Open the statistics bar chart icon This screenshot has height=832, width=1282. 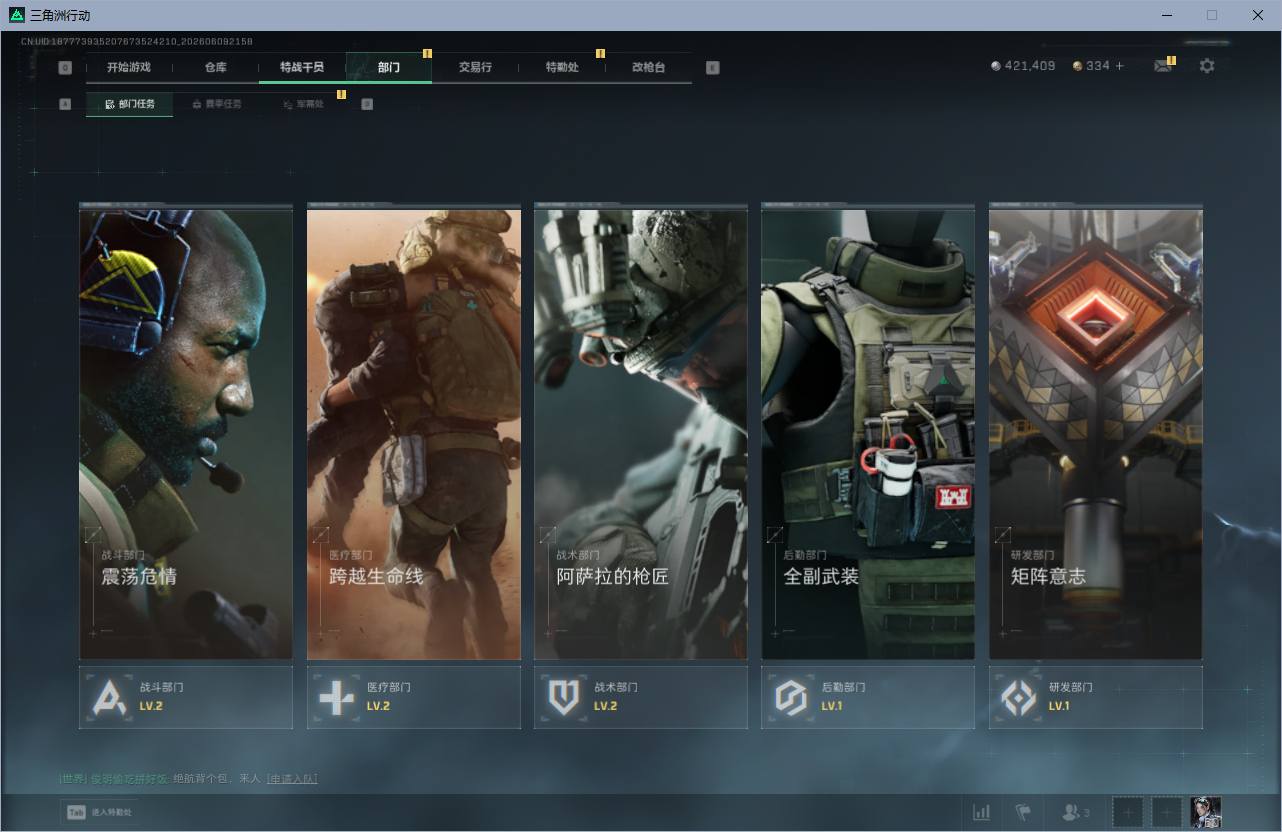tap(982, 812)
